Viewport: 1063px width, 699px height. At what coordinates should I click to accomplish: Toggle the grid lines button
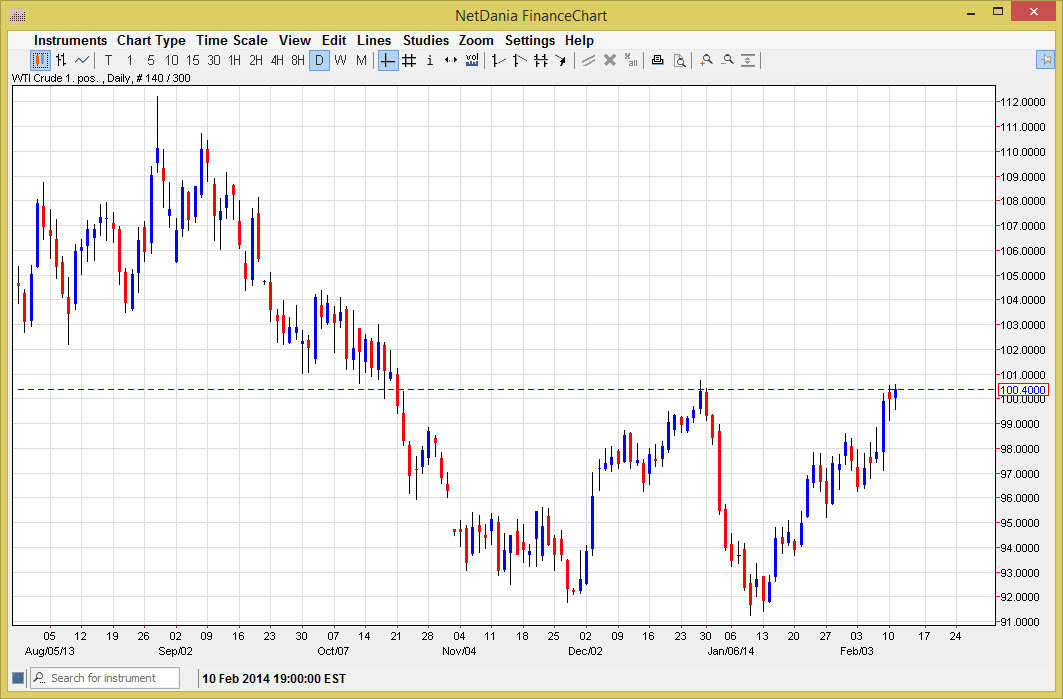[x=409, y=60]
